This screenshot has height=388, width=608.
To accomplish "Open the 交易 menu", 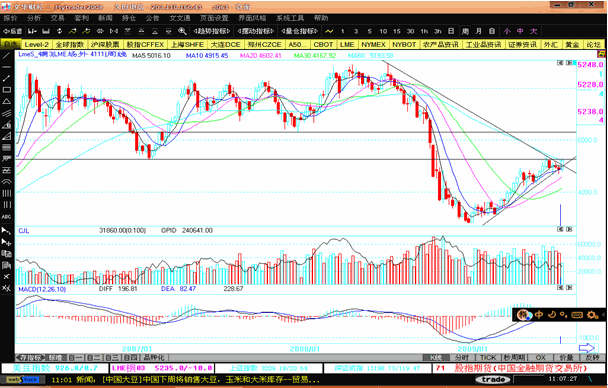I will click(58, 18).
